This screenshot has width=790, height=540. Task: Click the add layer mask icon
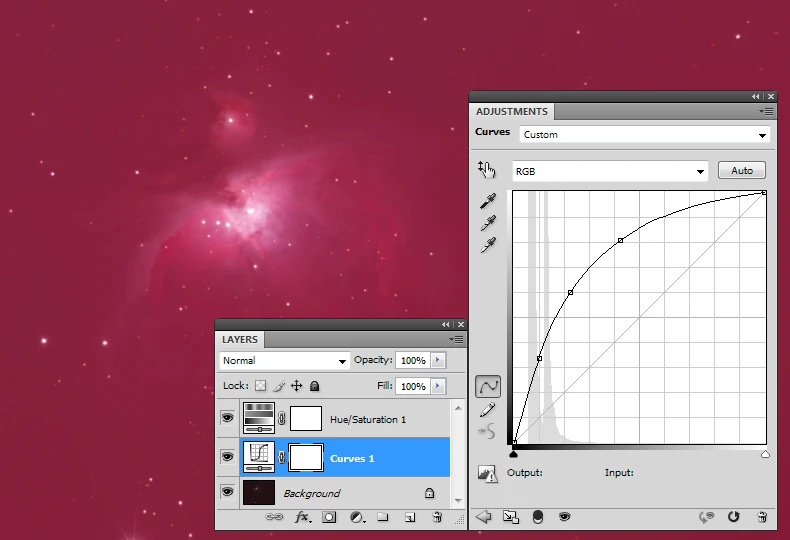(x=329, y=517)
